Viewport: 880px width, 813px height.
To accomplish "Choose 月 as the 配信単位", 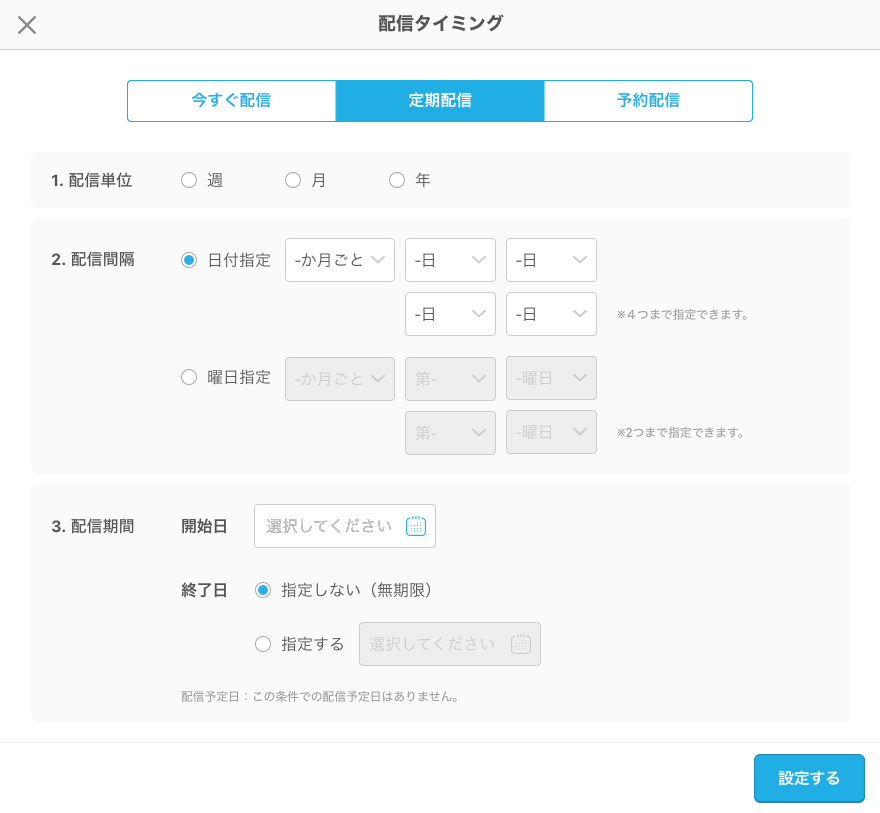I will (293, 180).
